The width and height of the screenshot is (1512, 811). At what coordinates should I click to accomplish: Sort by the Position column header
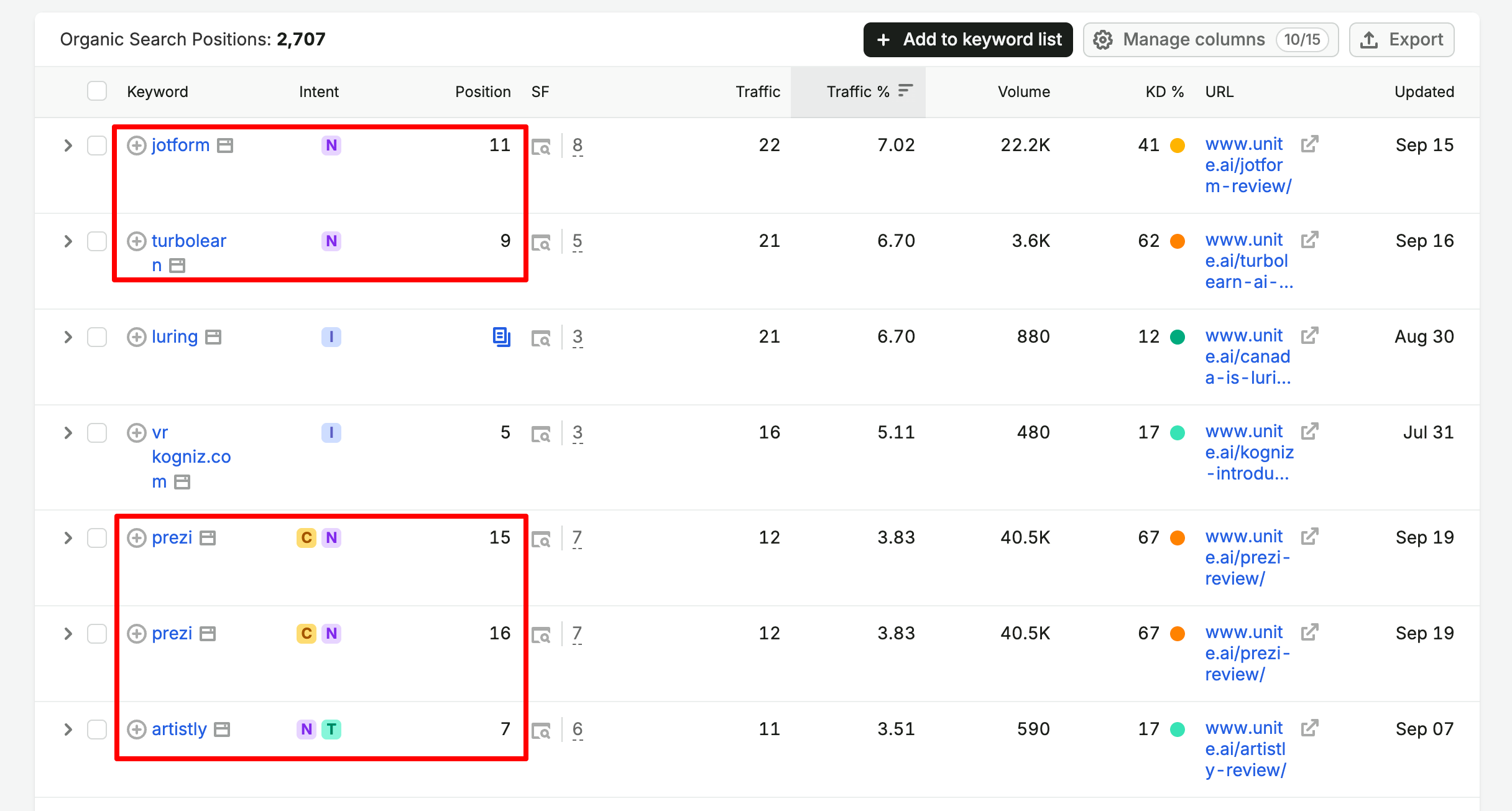coord(482,91)
